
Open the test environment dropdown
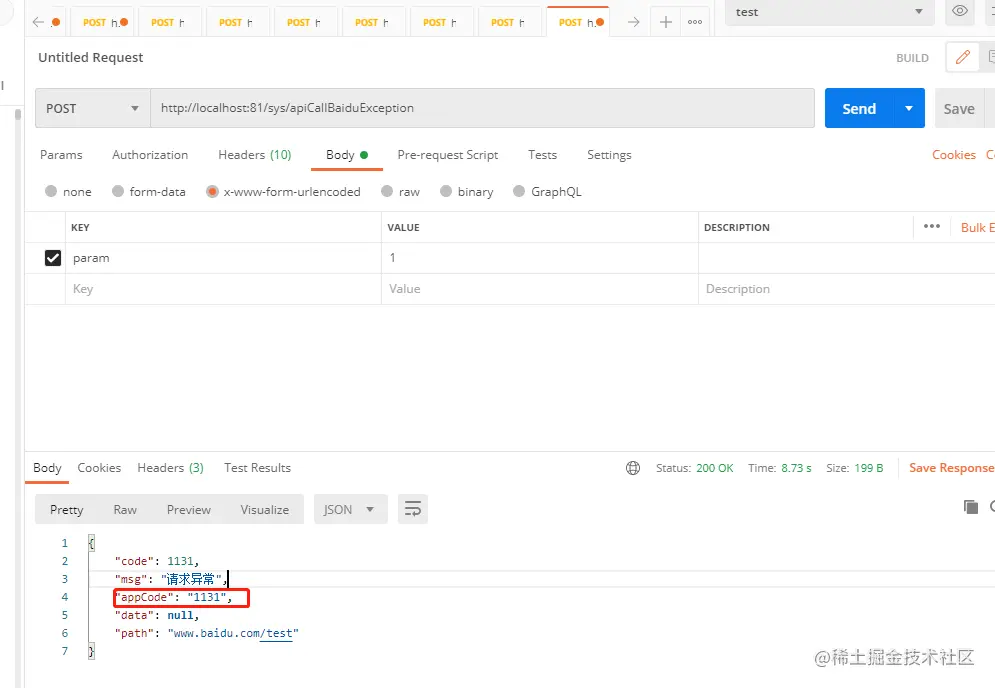[829, 12]
